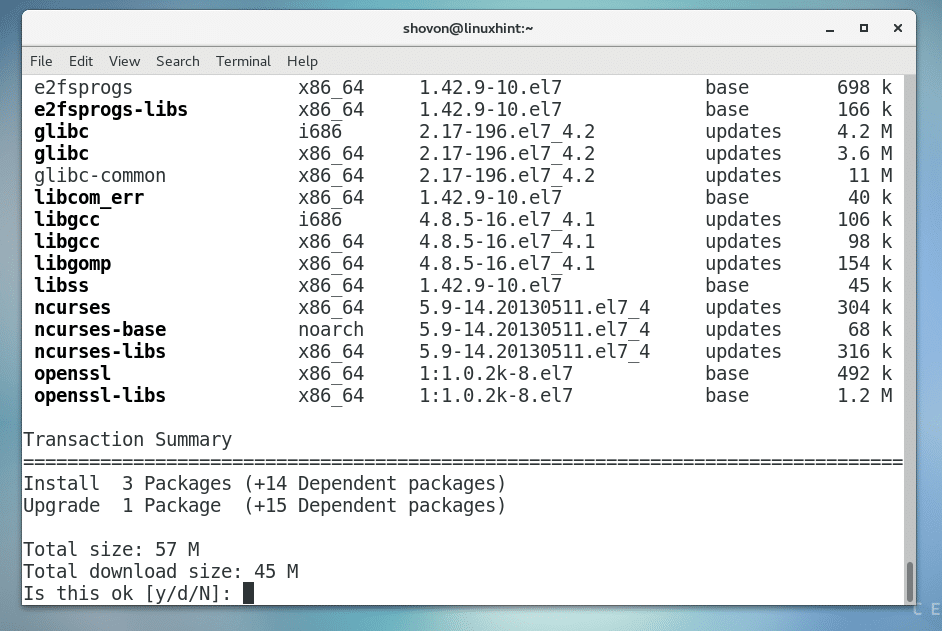
Task: Click version 4.8.5-16.el7_4.1 of libgomp
Action: (x=507, y=264)
